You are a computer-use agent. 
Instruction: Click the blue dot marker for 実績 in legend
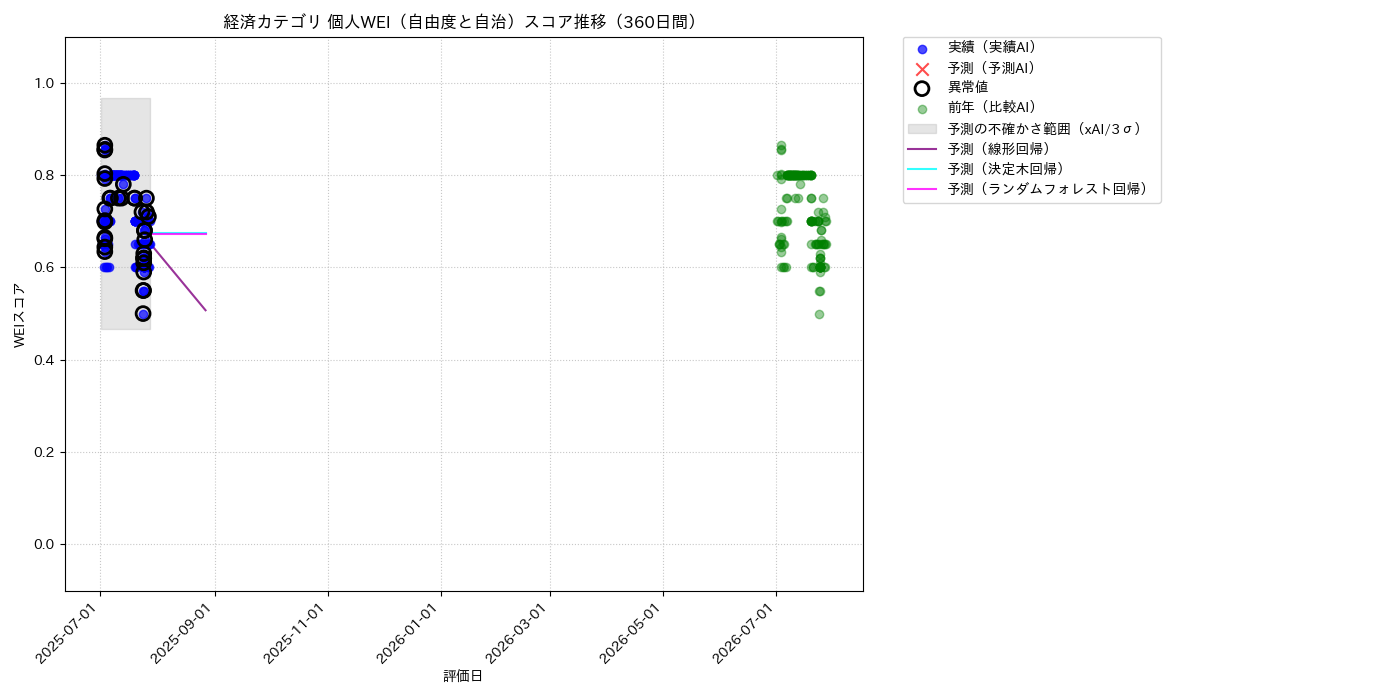pyautogui.click(x=922, y=48)
